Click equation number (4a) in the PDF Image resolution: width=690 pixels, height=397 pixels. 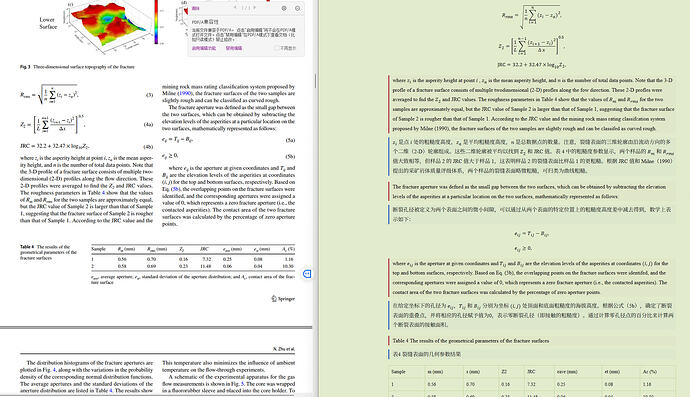click(148, 125)
